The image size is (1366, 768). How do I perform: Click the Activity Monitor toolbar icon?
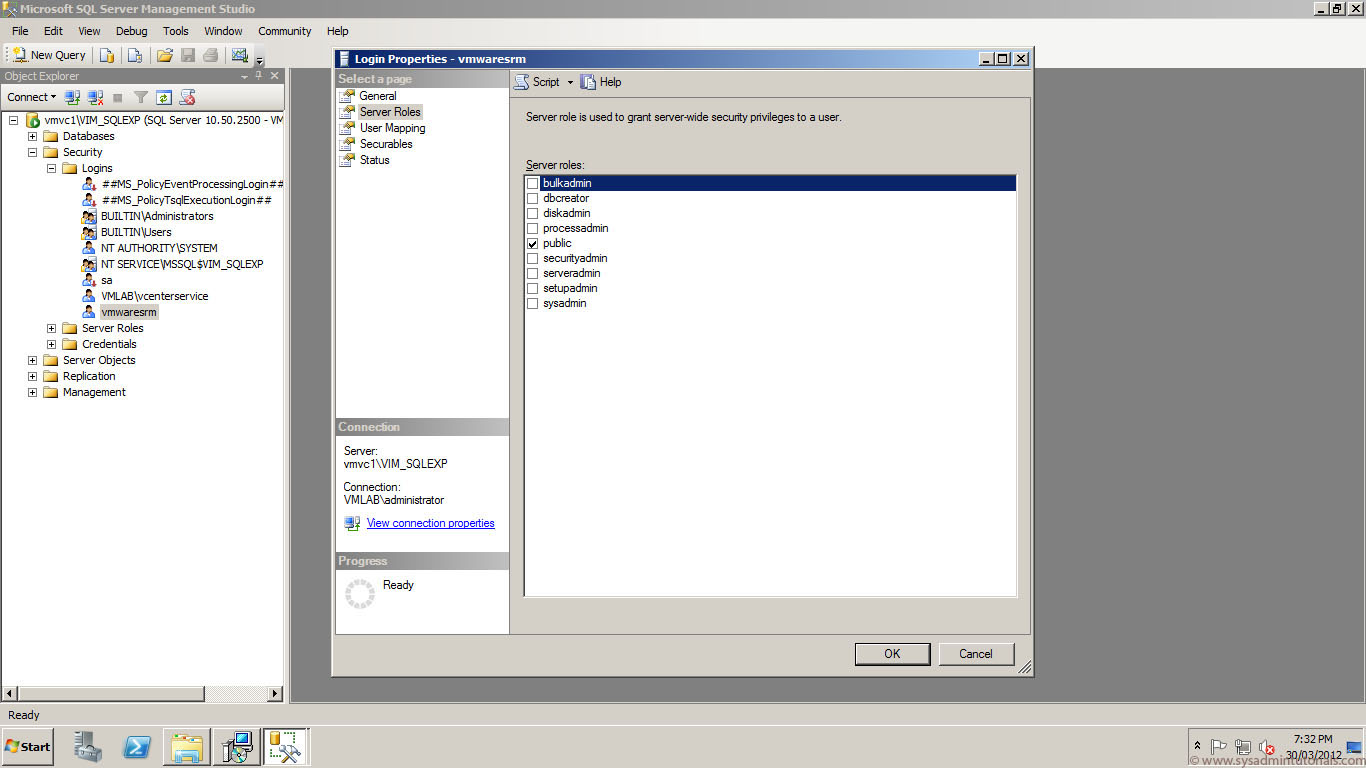coord(239,55)
